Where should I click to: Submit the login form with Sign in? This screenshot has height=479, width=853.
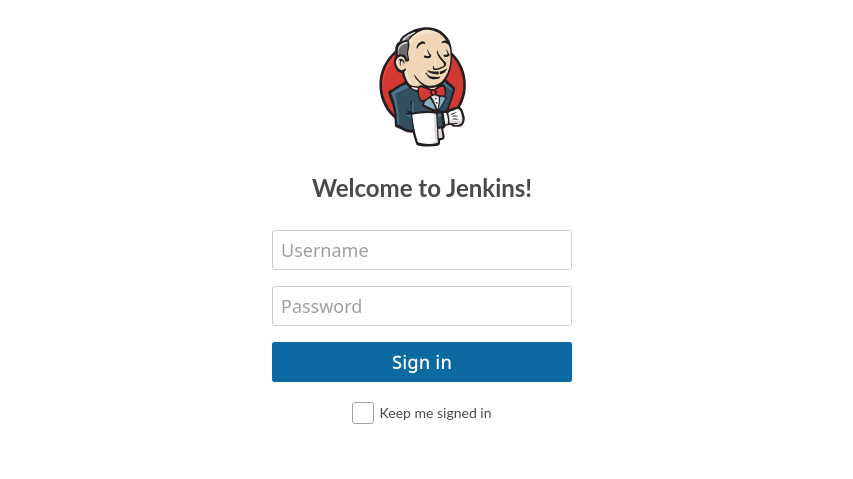tap(422, 362)
